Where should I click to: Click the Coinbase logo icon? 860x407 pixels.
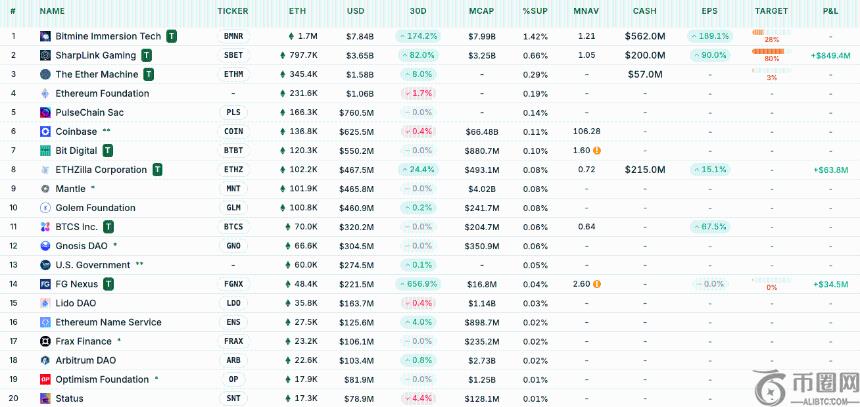[x=46, y=131]
